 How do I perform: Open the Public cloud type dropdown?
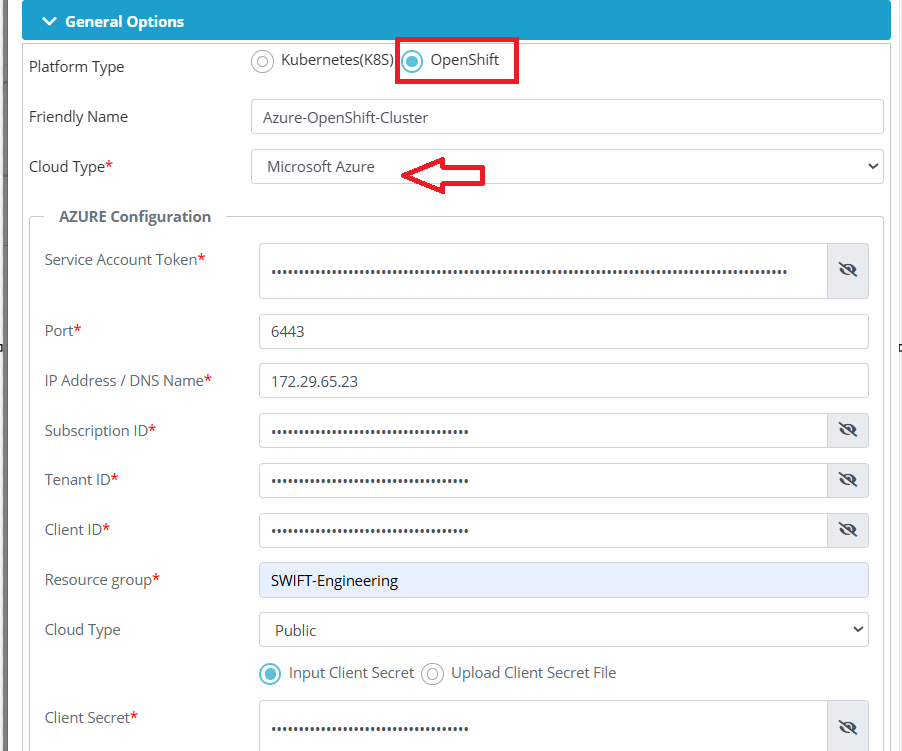[x=563, y=630]
